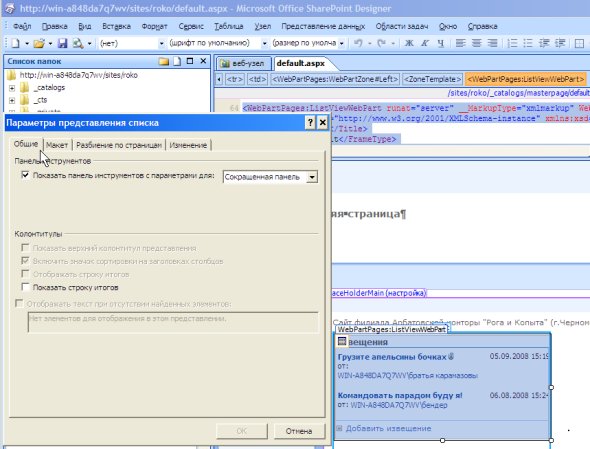The width and height of the screenshot is (590, 449).
Task: Maximize the folder list panel
Action: pyautogui.click(x=190, y=61)
